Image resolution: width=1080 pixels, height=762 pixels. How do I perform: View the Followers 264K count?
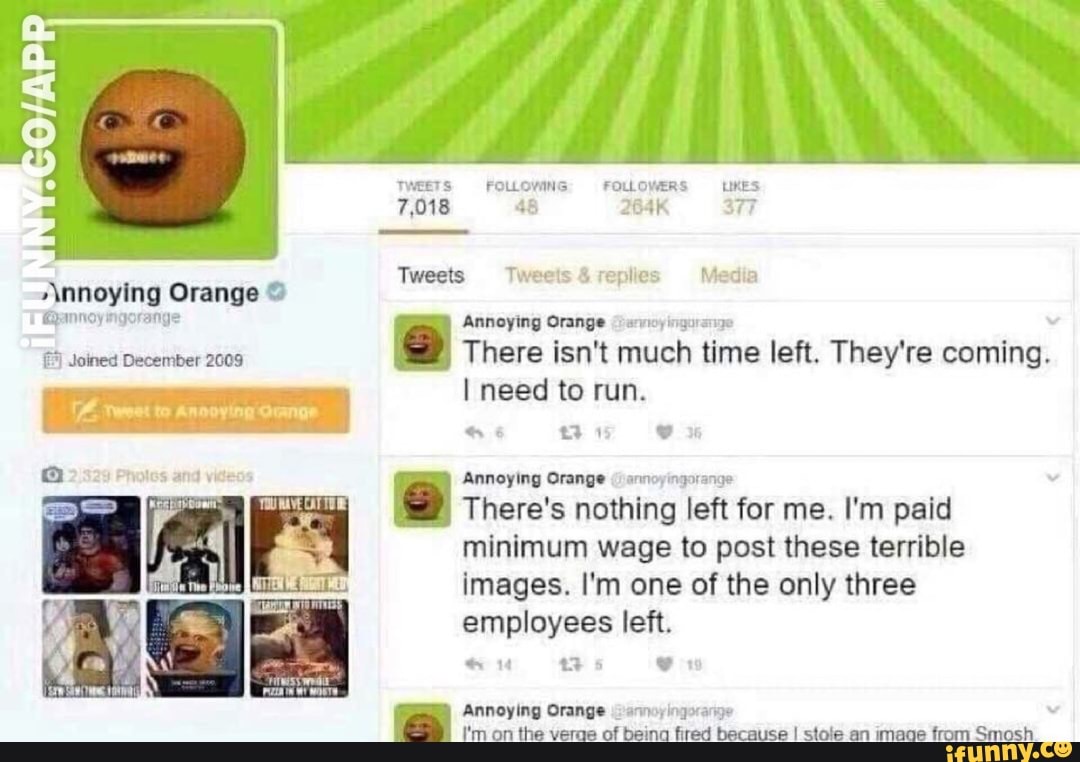[x=645, y=198]
